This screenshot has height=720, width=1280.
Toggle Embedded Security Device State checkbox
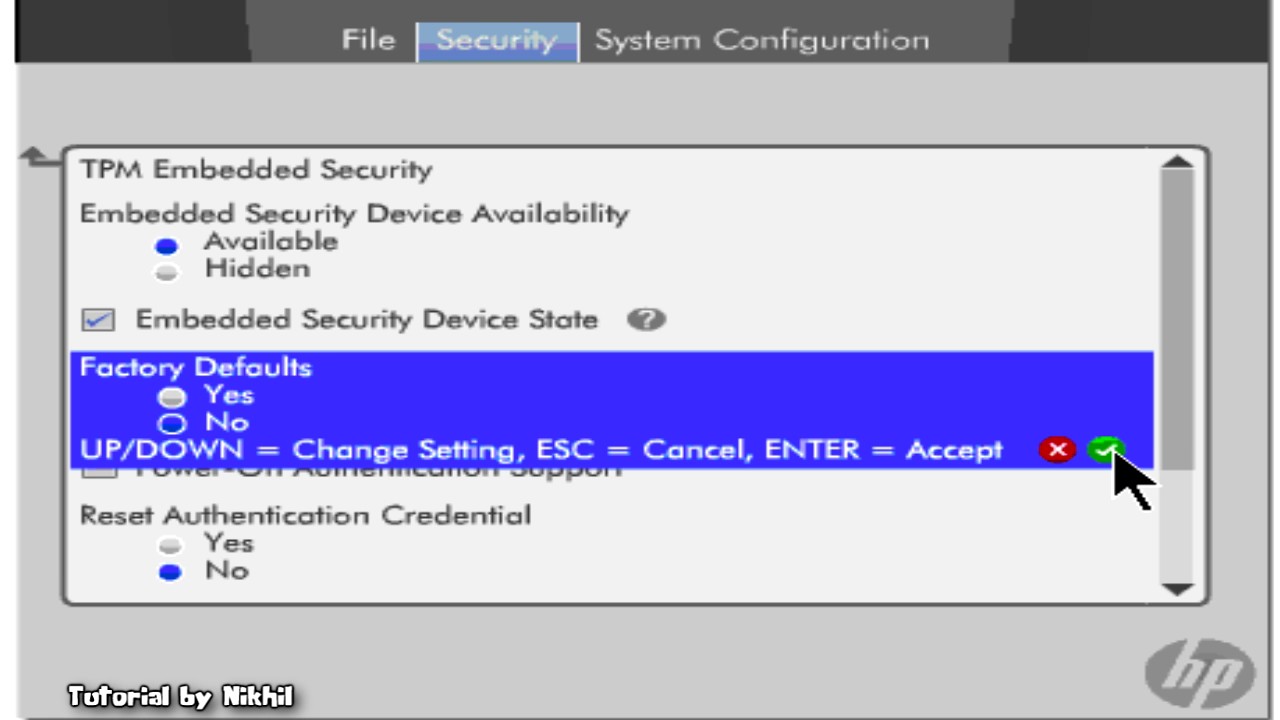click(98, 321)
